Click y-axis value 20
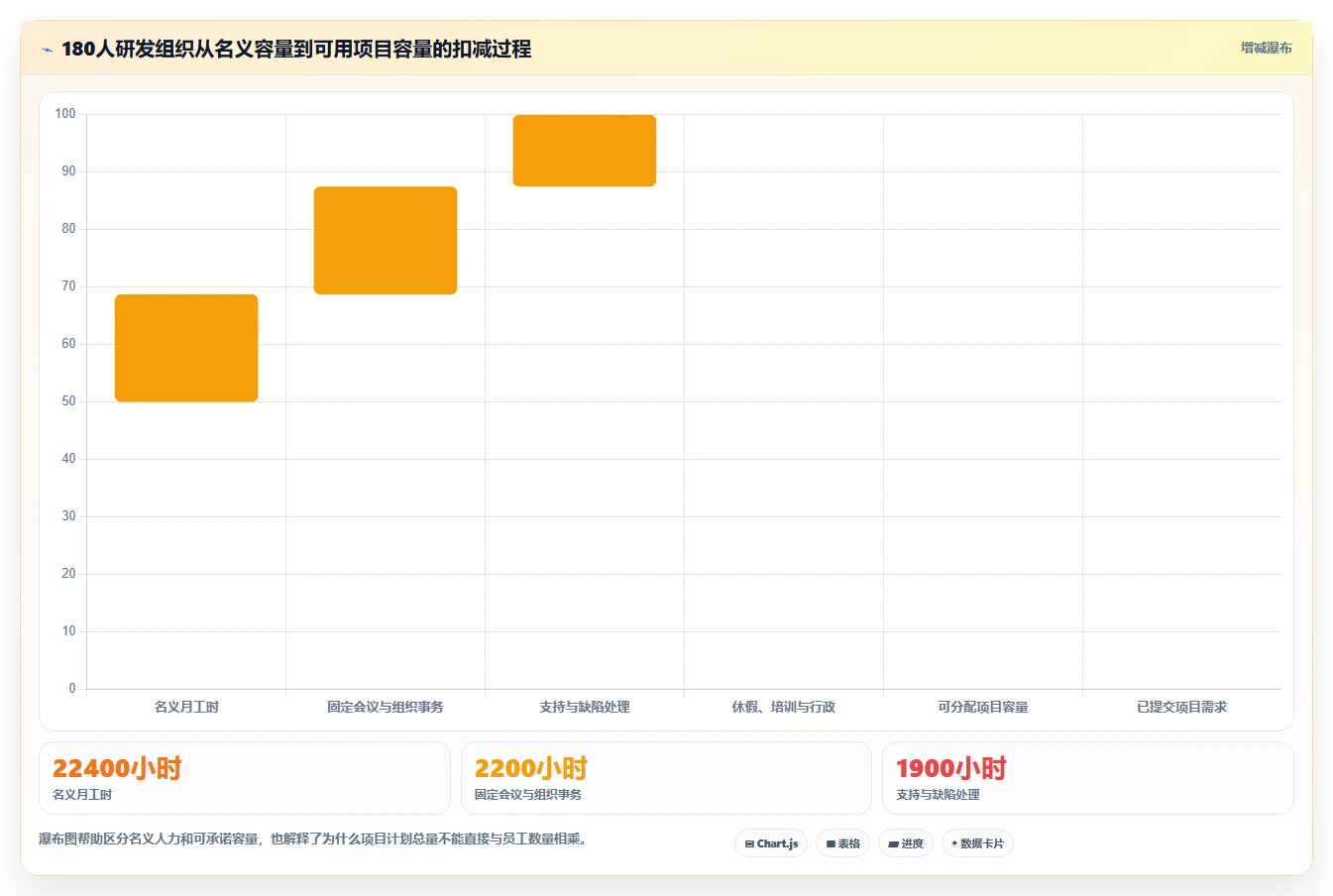1333x896 pixels. (68, 574)
